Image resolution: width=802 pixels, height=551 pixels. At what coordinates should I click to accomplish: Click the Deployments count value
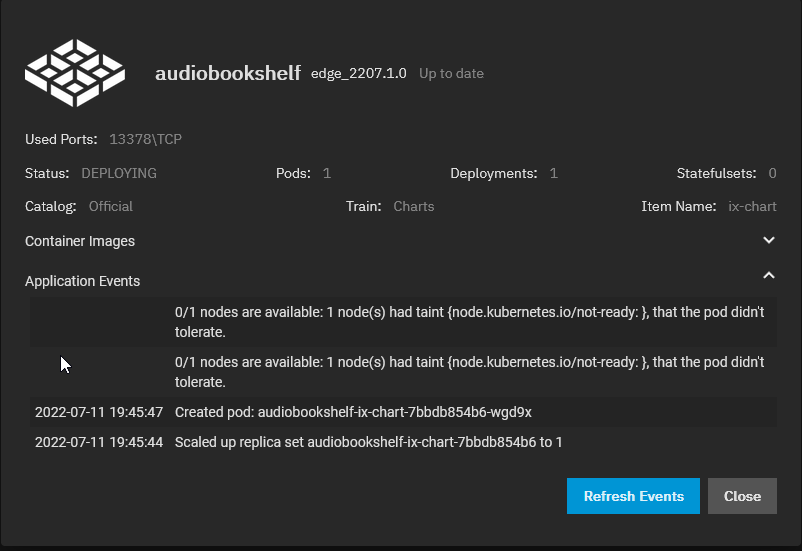coord(553,173)
